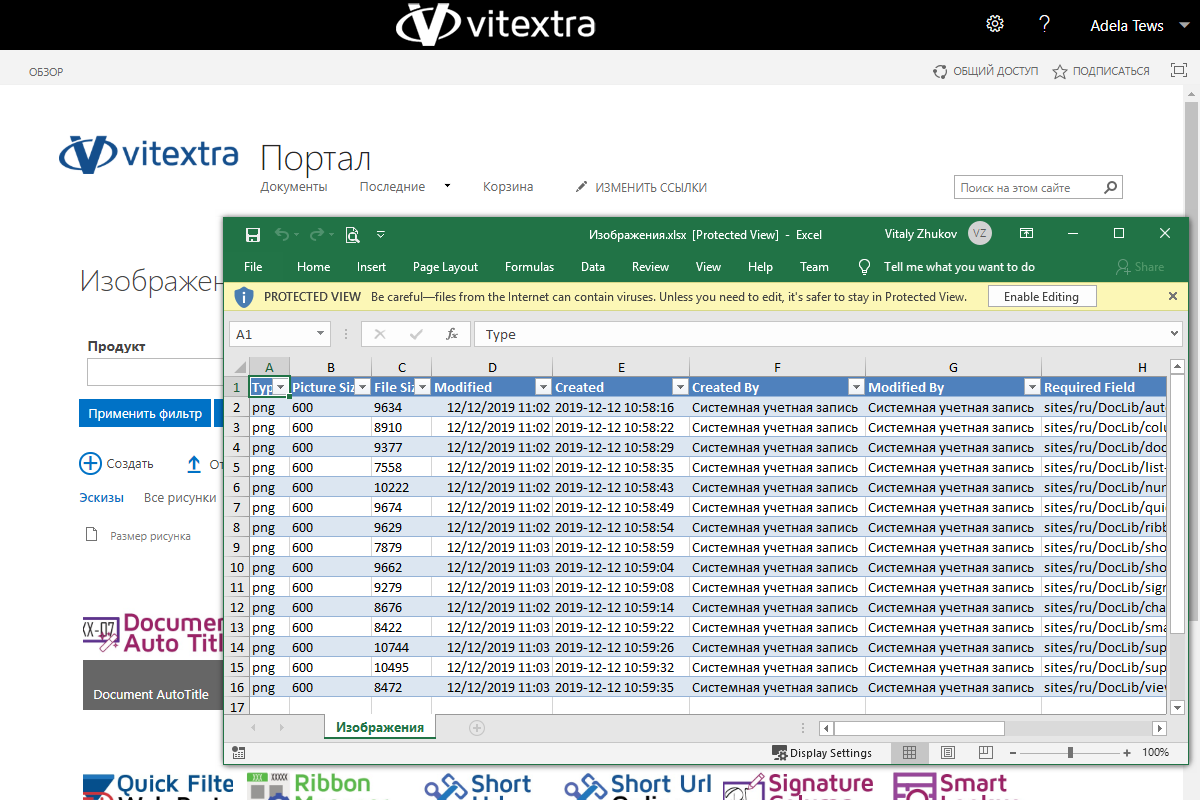Image resolution: width=1200 pixels, height=800 pixels.
Task: Open the File menu in Excel
Action: 253,267
